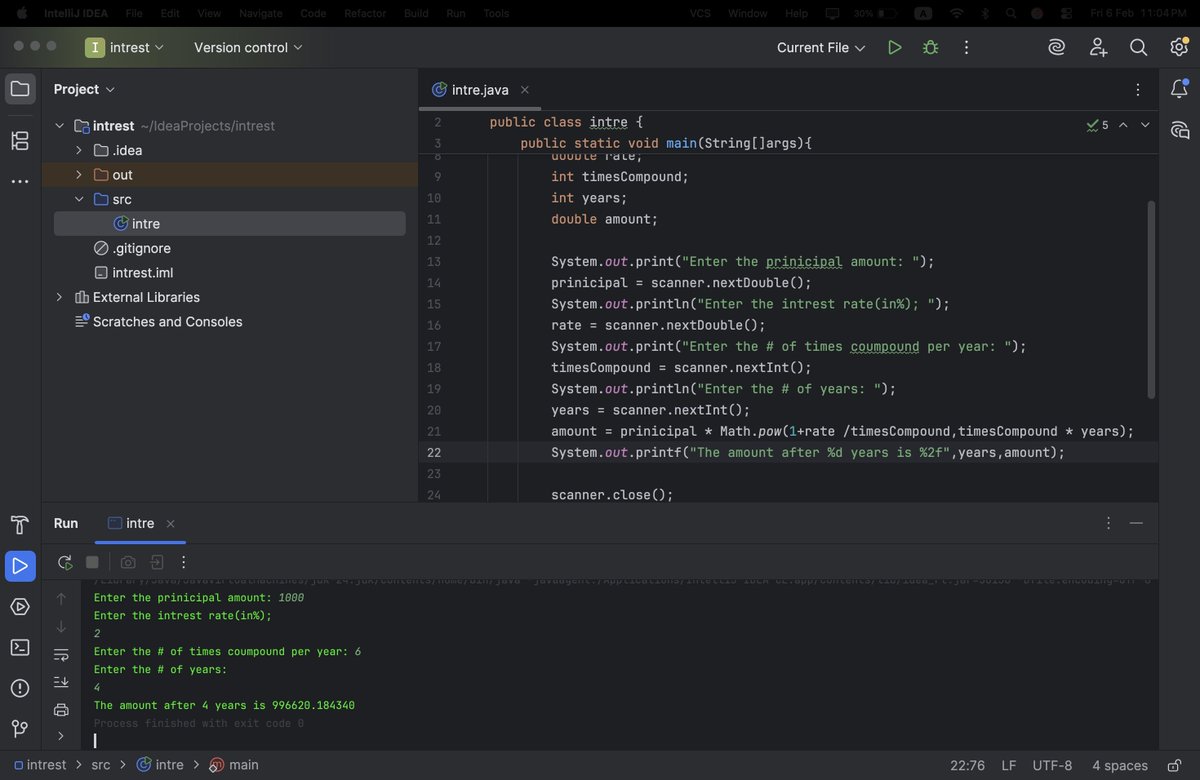The image size is (1200, 780).
Task: Collapse the src folder
Action: [79, 199]
